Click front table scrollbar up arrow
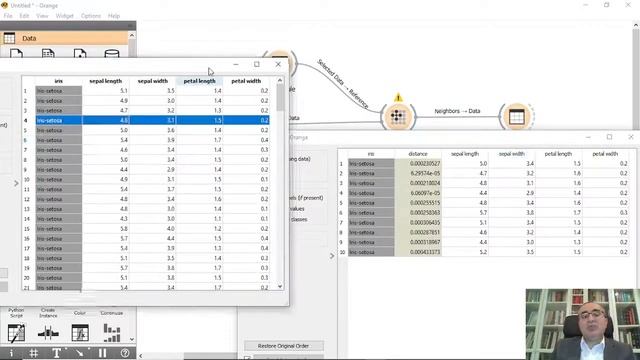Viewport: 640px width, 360px height. click(x=280, y=80)
